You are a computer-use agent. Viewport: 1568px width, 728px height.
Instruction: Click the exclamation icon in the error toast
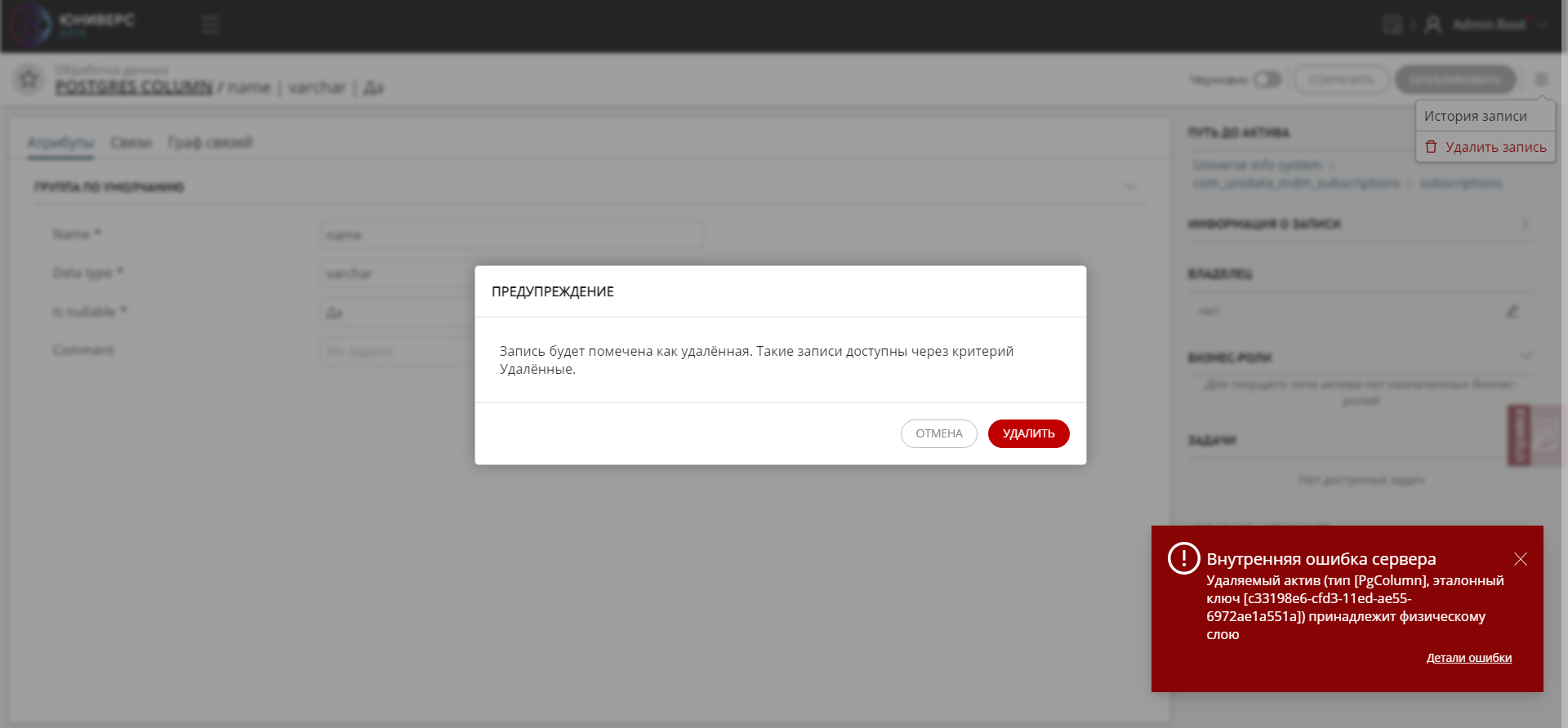1183,558
